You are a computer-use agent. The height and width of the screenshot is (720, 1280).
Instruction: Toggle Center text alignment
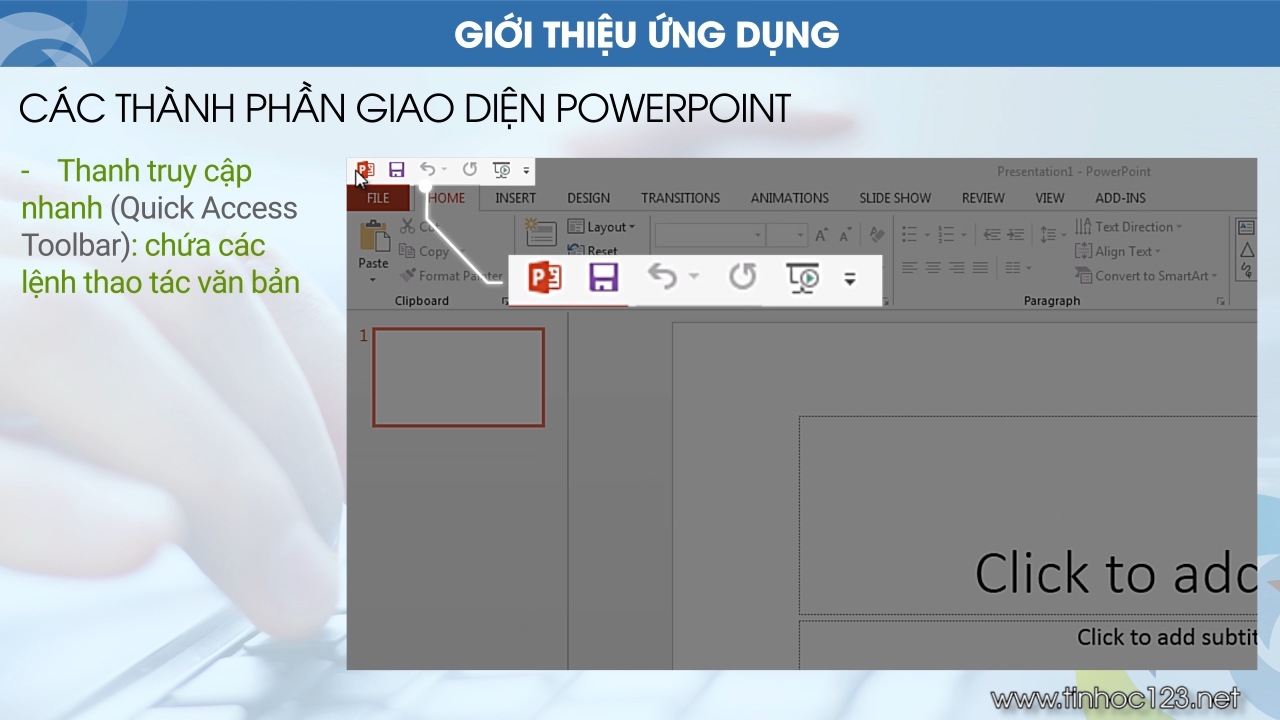933,268
